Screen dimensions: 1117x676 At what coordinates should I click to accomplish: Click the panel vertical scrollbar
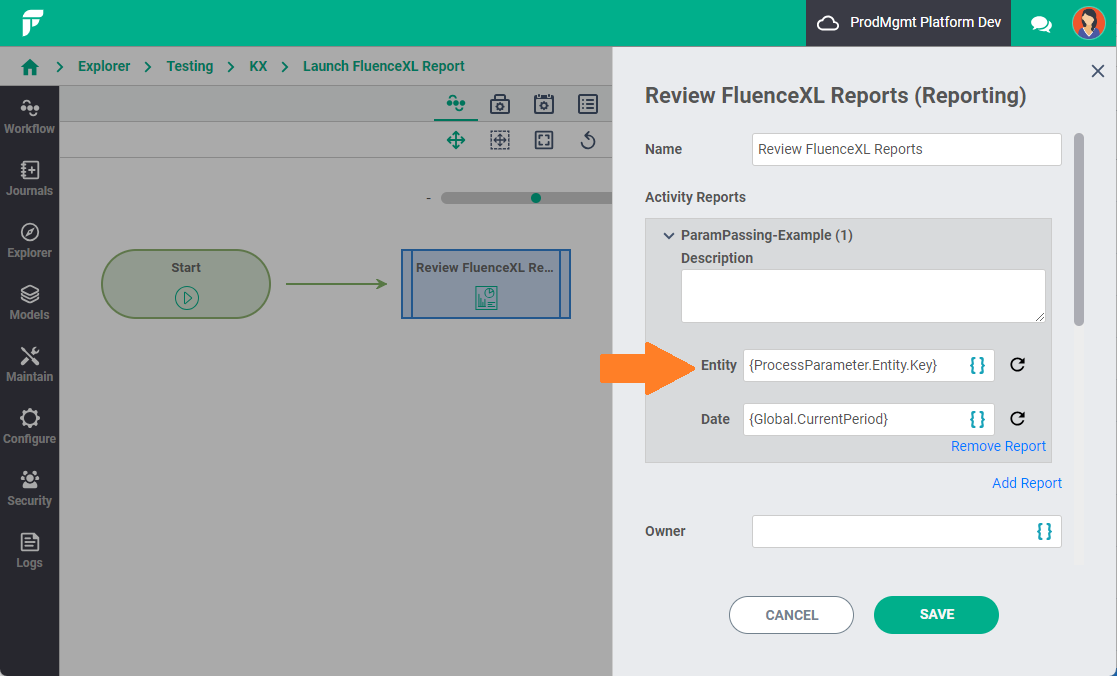click(1079, 229)
